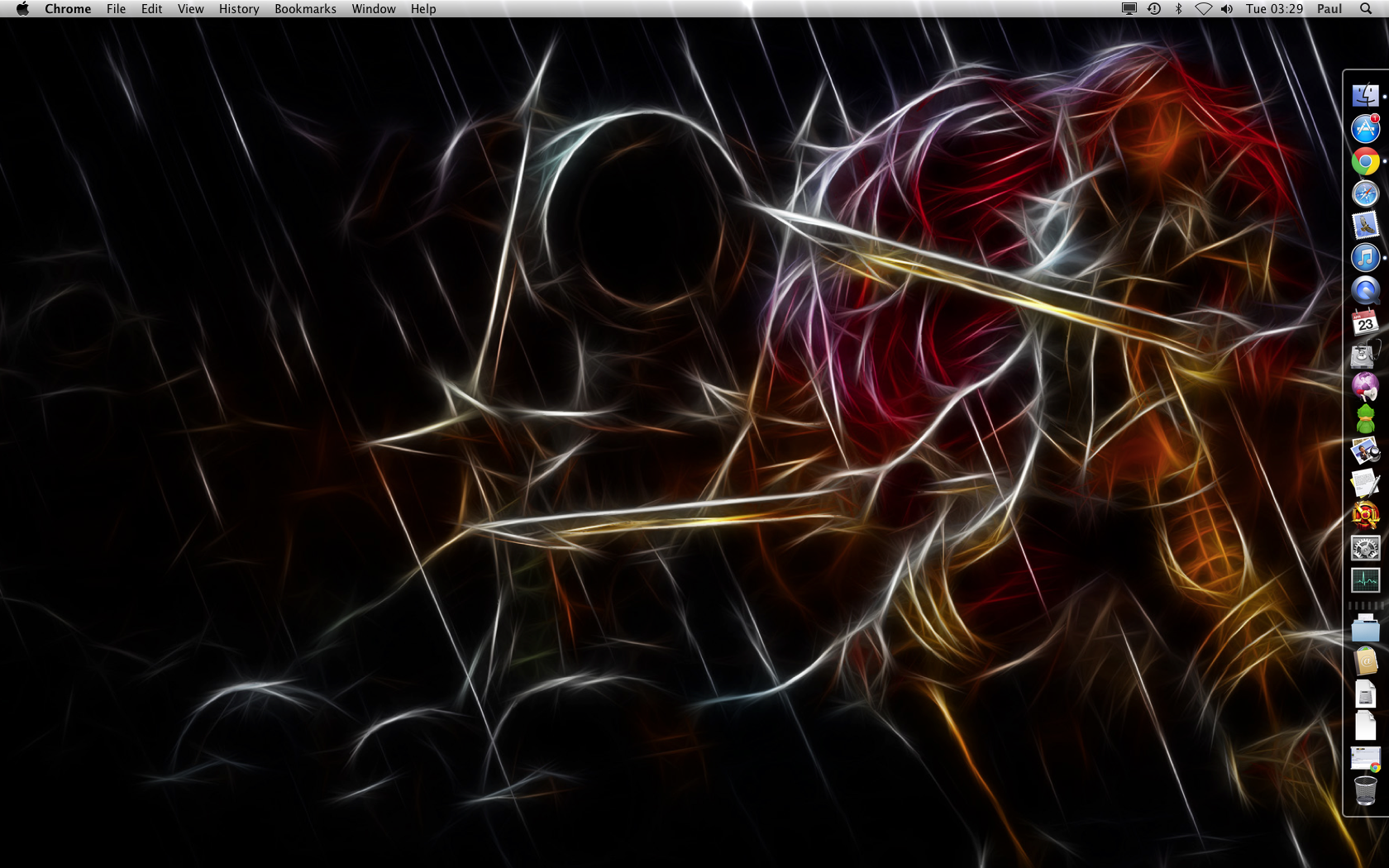1389x868 pixels.
Task: Launch QuickTime Player from the Dock
Action: [1365, 290]
